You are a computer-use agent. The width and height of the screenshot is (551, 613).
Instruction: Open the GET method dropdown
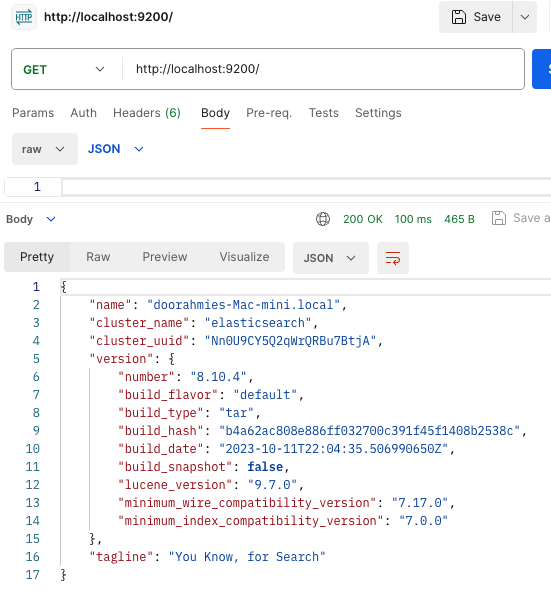point(64,70)
